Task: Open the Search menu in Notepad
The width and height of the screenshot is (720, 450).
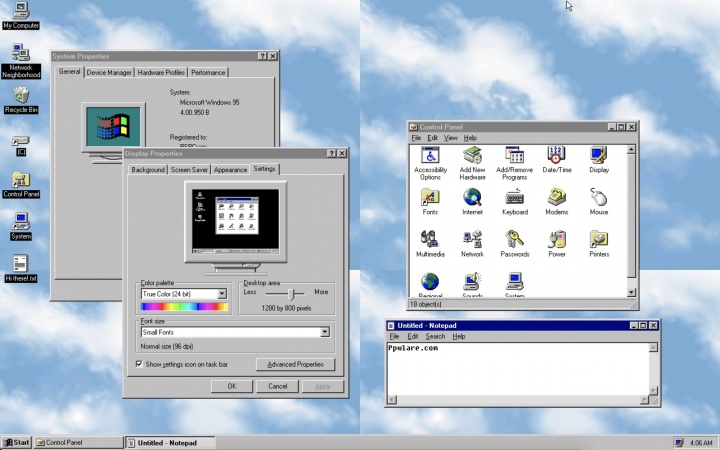Action: click(436, 337)
